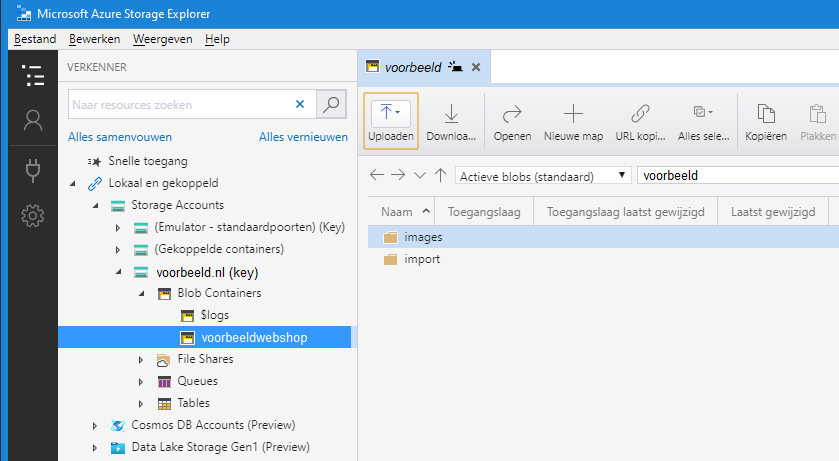Viewport: 839px width, 461px height.
Task: Open the Actieve blobs (standaard) dropdown
Action: [x=543, y=176]
